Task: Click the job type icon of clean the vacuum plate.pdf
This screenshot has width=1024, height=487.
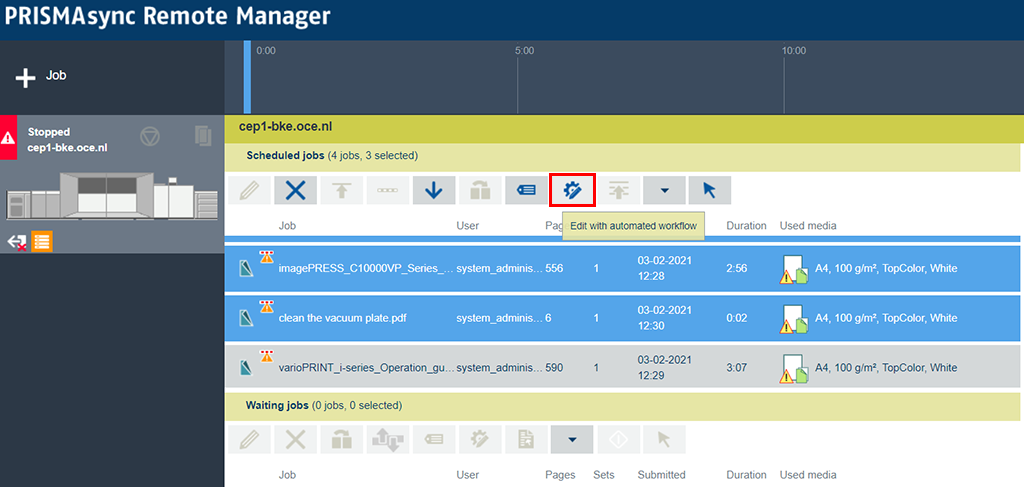Action: tap(245, 319)
